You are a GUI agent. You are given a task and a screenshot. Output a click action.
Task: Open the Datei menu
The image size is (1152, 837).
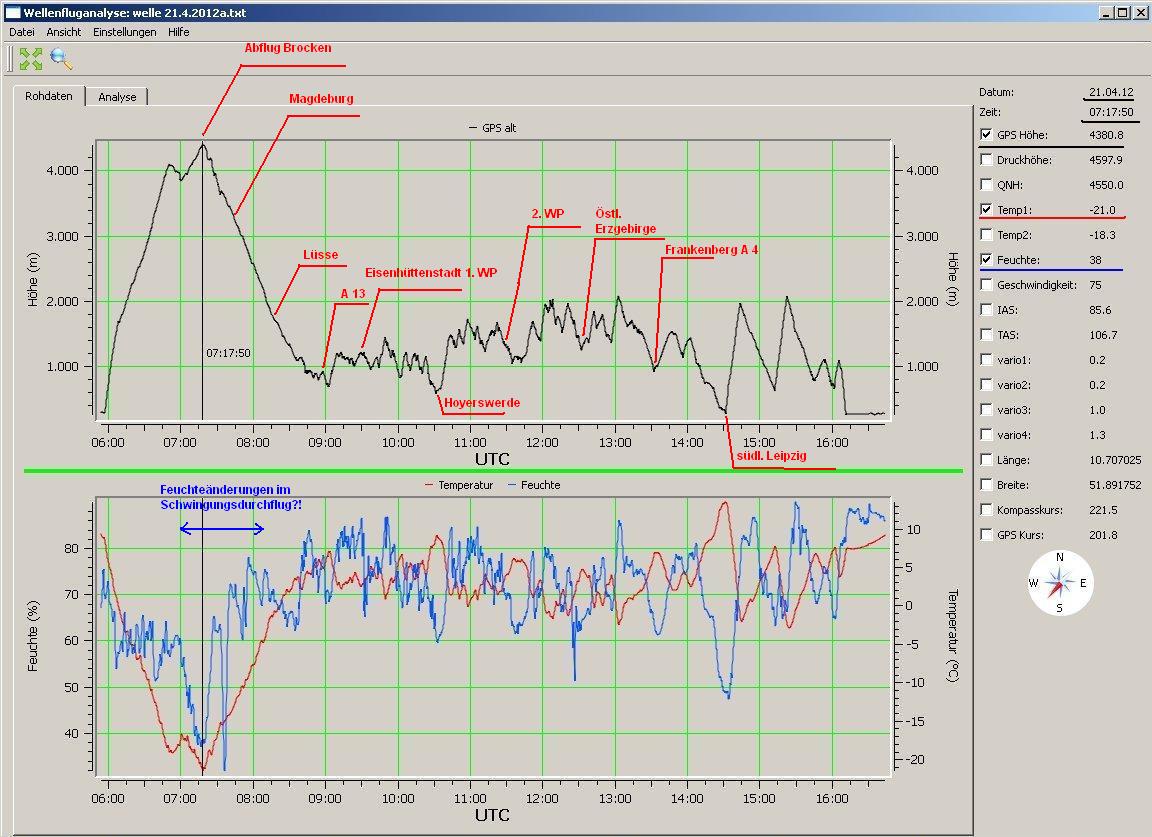[x=22, y=32]
